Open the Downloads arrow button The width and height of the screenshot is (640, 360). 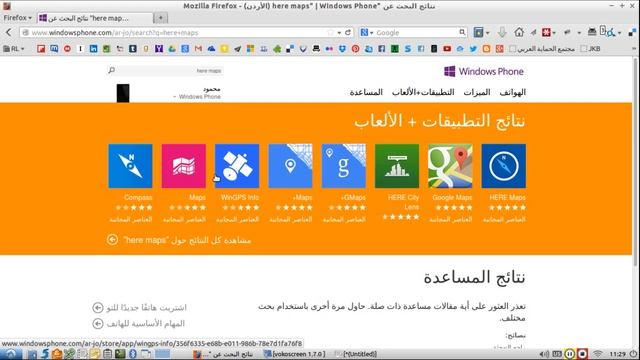click(x=502, y=32)
